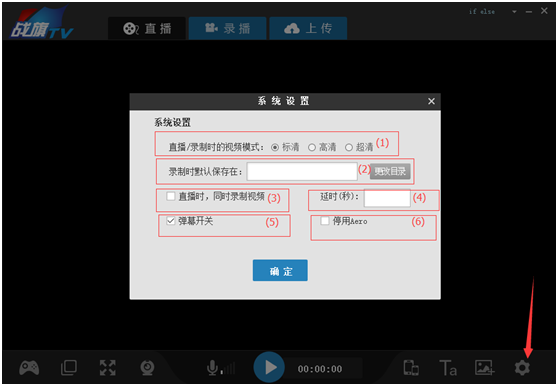
Task: Click the 更改目录 button
Action: [390, 171]
